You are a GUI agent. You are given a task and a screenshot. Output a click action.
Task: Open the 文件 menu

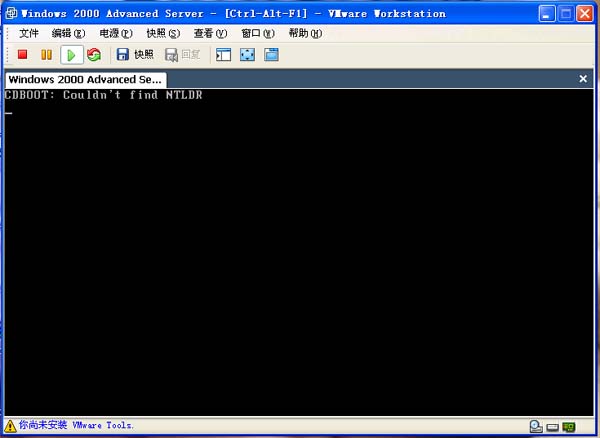pos(29,34)
